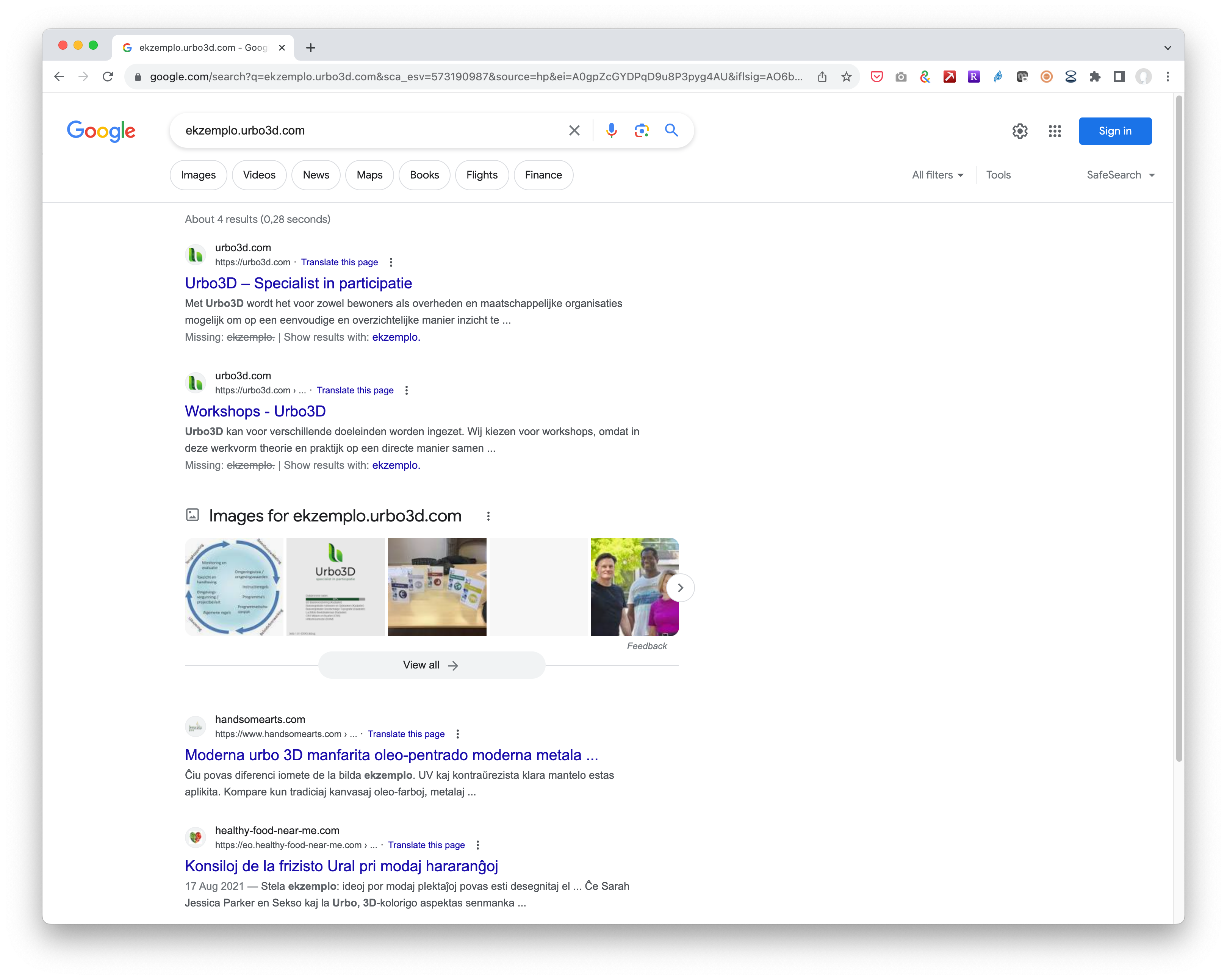The image size is (1227, 980).
Task: Open the table with cards image thumbnail
Action: coord(437,587)
